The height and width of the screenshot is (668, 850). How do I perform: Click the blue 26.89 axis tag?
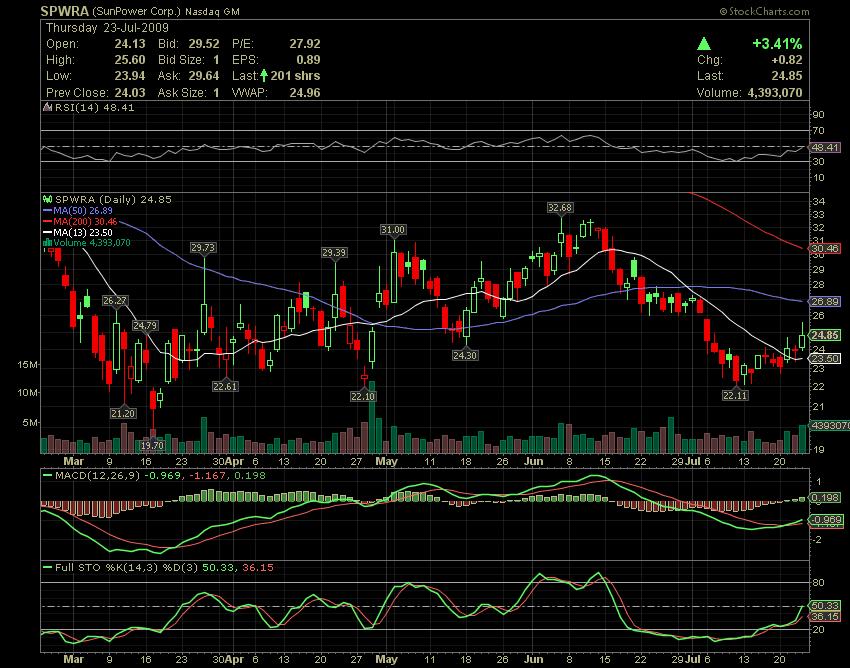(825, 301)
